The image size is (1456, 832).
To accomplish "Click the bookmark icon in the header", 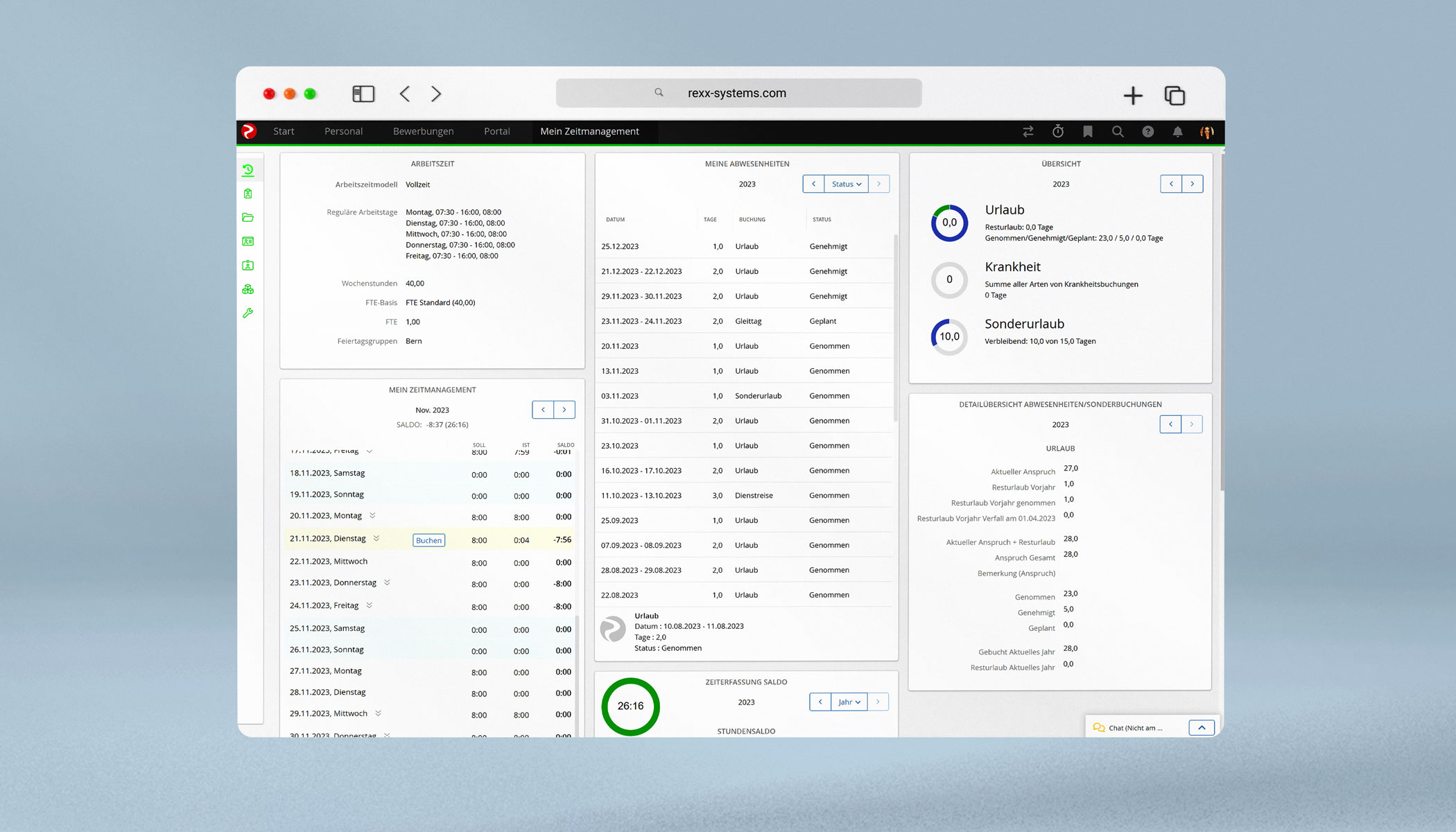I will 1088,131.
